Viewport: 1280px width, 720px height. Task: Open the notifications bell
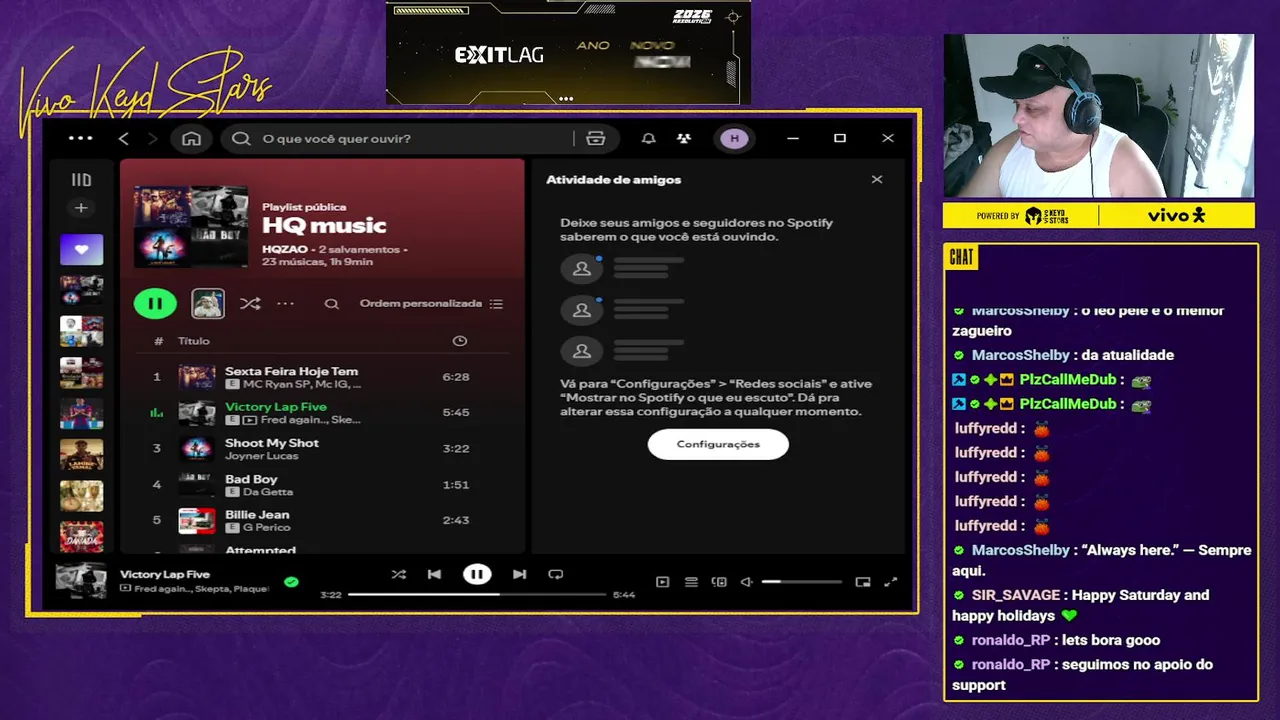click(x=649, y=138)
